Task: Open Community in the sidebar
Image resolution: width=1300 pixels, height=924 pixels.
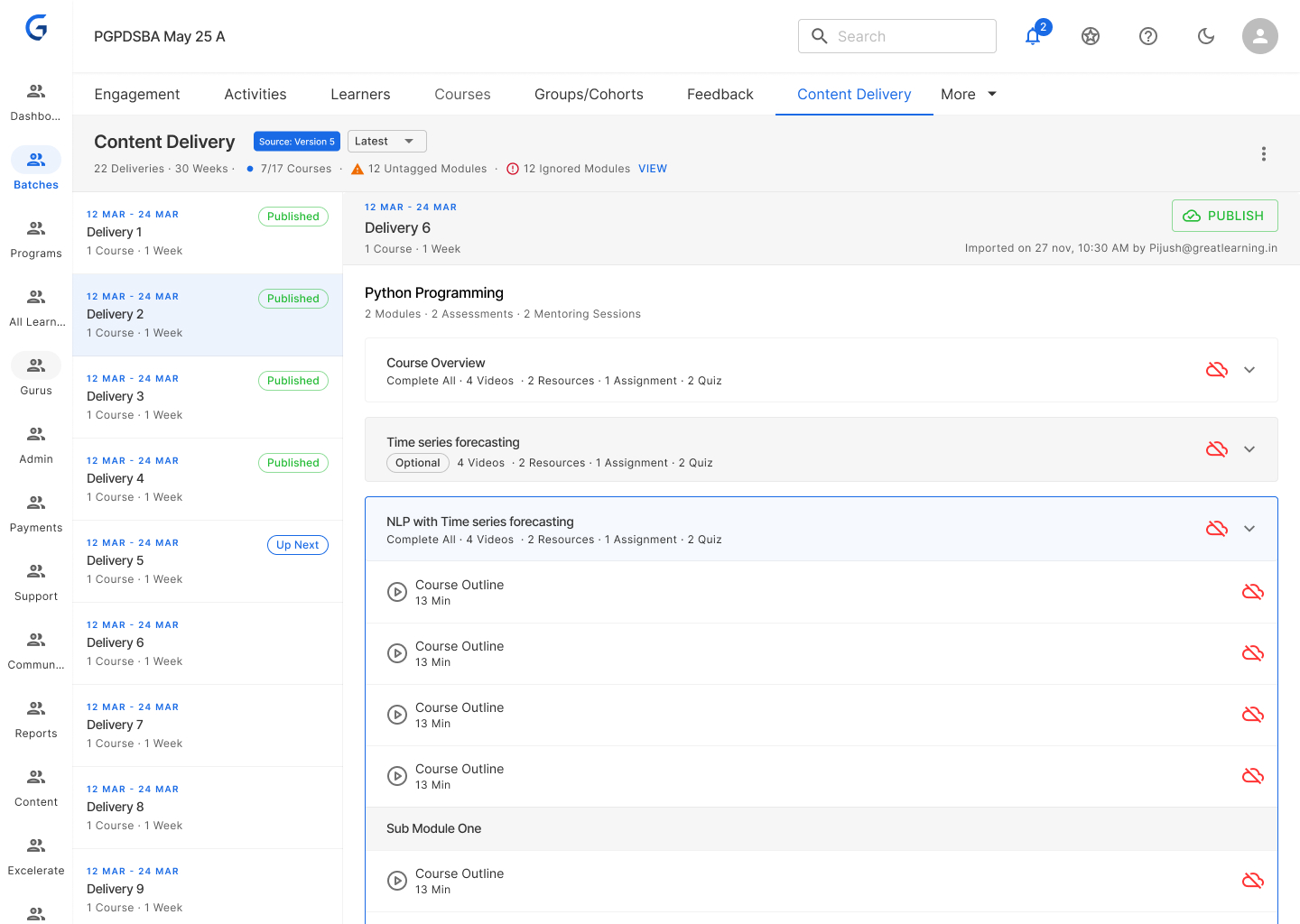Action: pyautogui.click(x=36, y=651)
